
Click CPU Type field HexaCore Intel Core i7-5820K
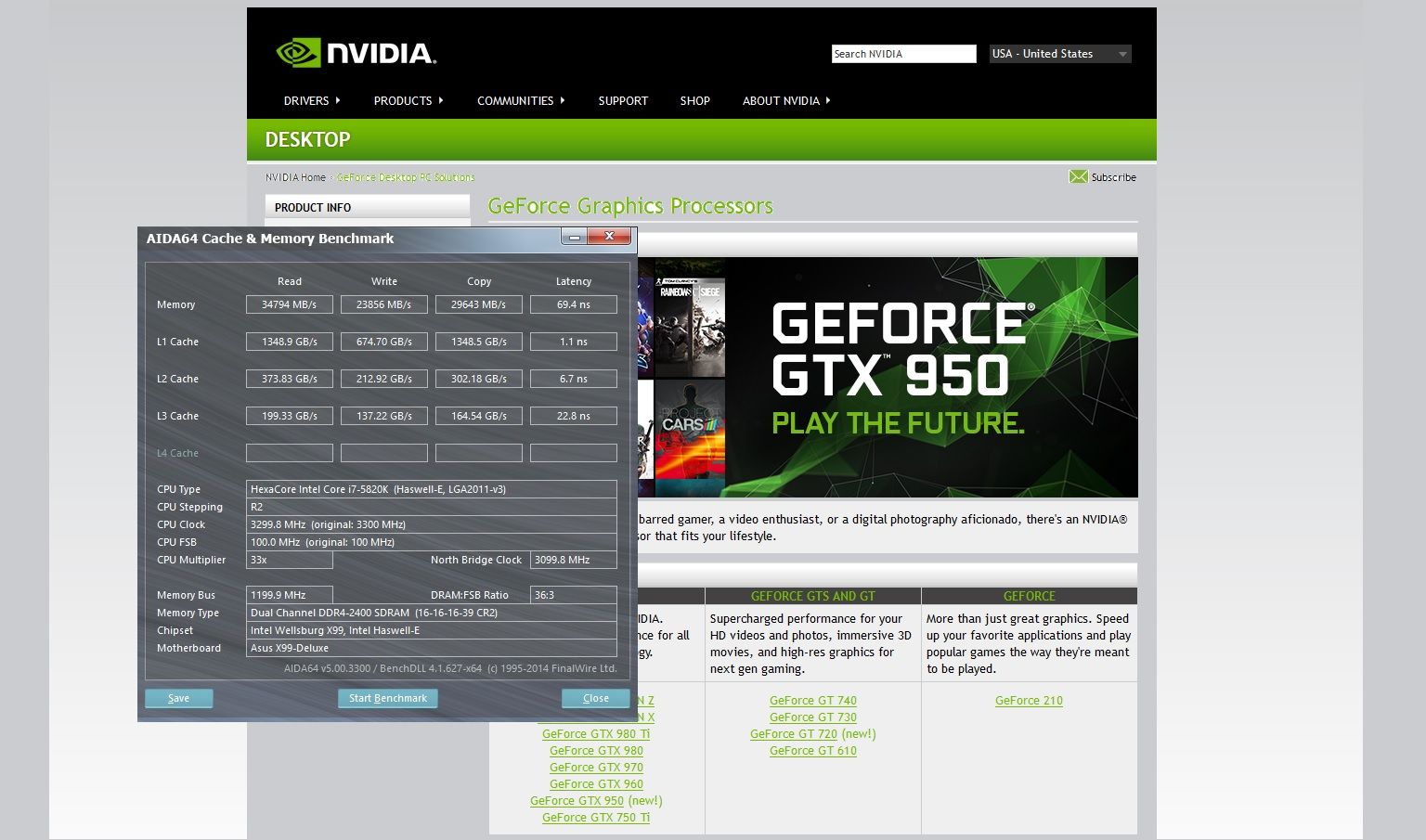[432, 489]
